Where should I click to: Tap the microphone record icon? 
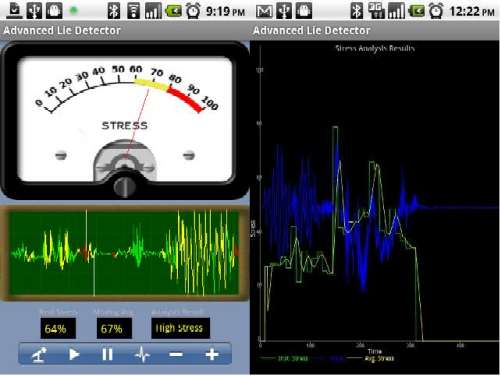click(x=39, y=354)
